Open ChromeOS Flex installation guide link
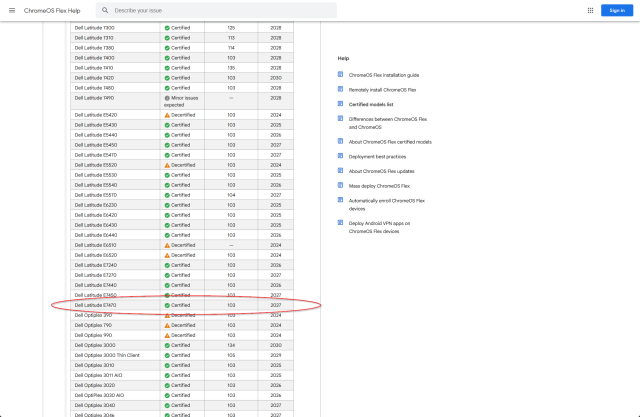The width and height of the screenshot is (640, 417). click(384, 75)
